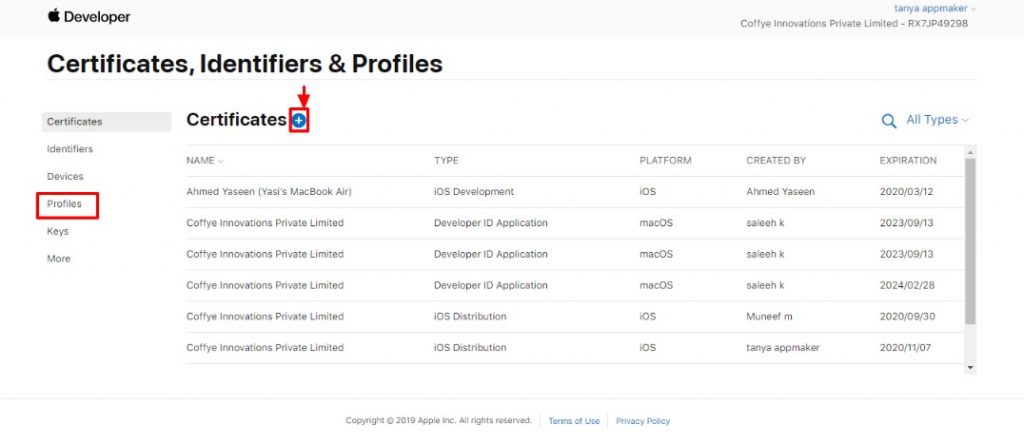The height and width of the screenshot is (444, 1024).
Task: Click the Apple Developer logo
Action: point(89,16)
